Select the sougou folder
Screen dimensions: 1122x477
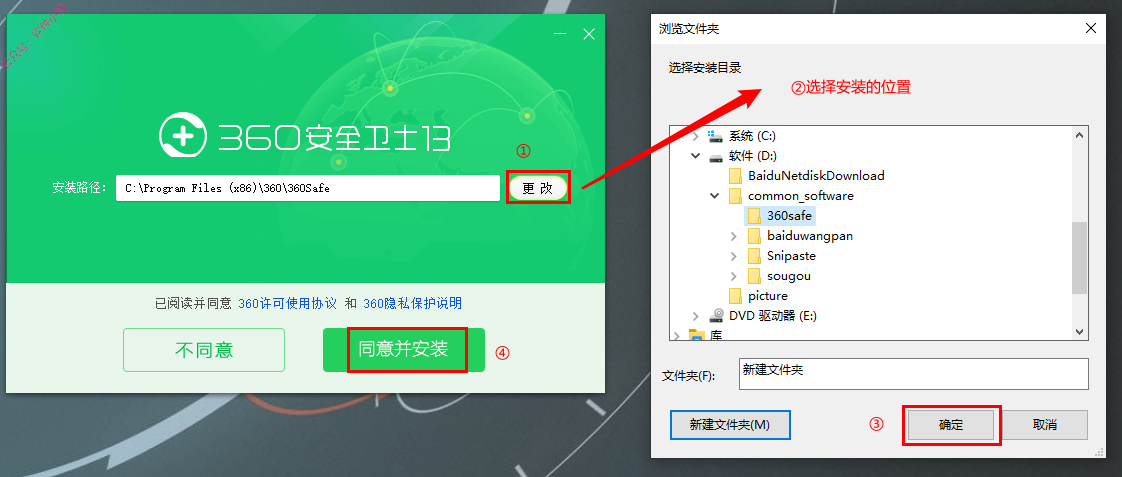789,276
